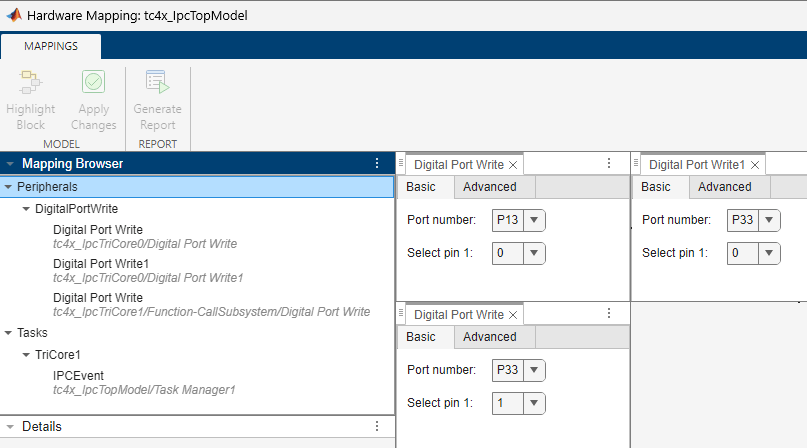Close the top Digital Port Write tab
The image size is (807, 448).
(513, 165)
